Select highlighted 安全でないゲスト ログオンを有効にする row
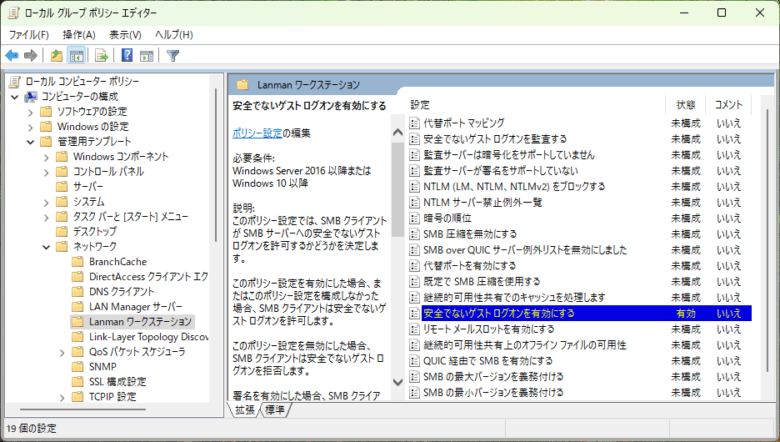Image resolution: width=780 pixels, height=442 pixels. [580, 313]
